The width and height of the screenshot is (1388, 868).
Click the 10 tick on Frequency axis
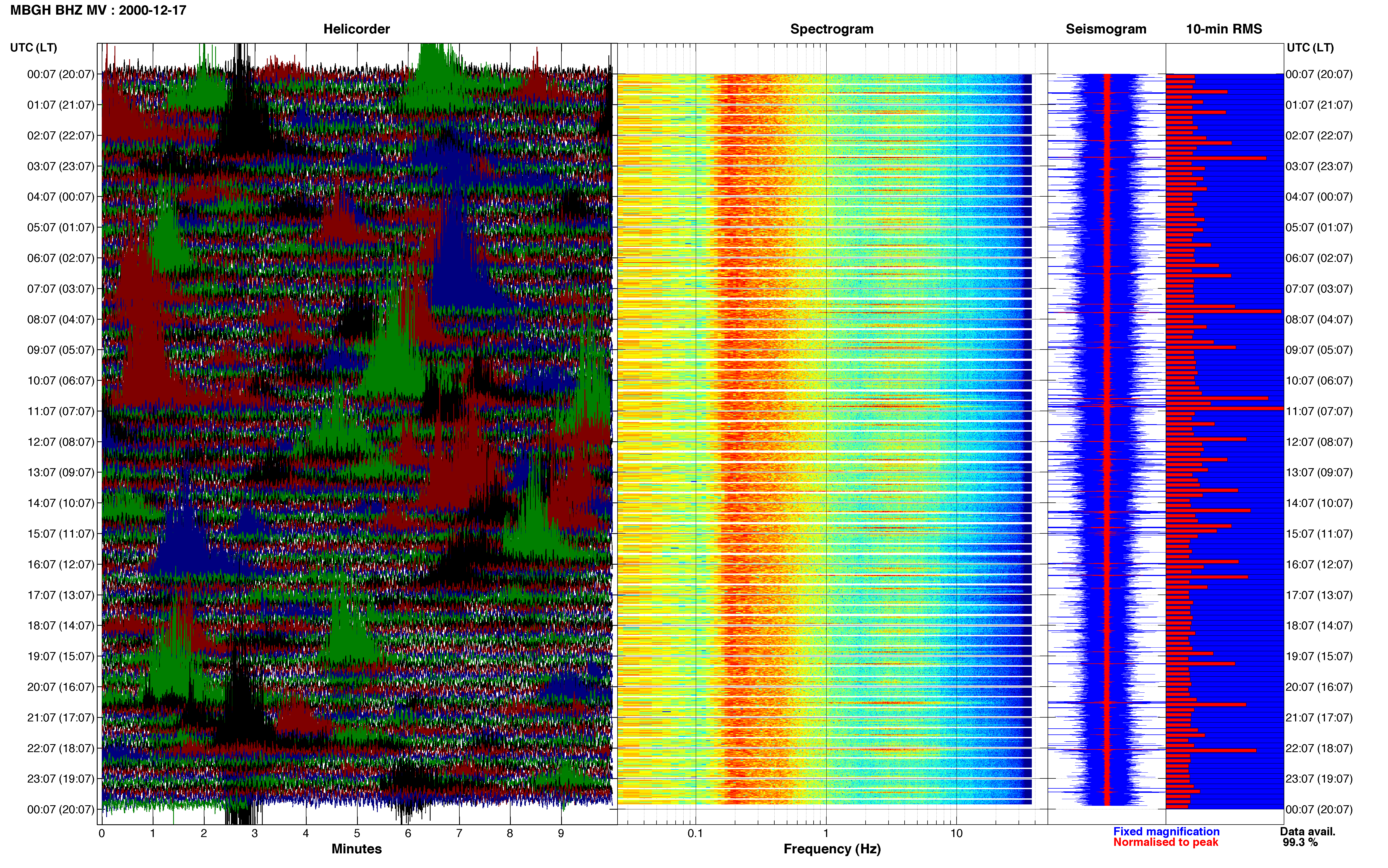pyautogui.click(x=956, y=833)
